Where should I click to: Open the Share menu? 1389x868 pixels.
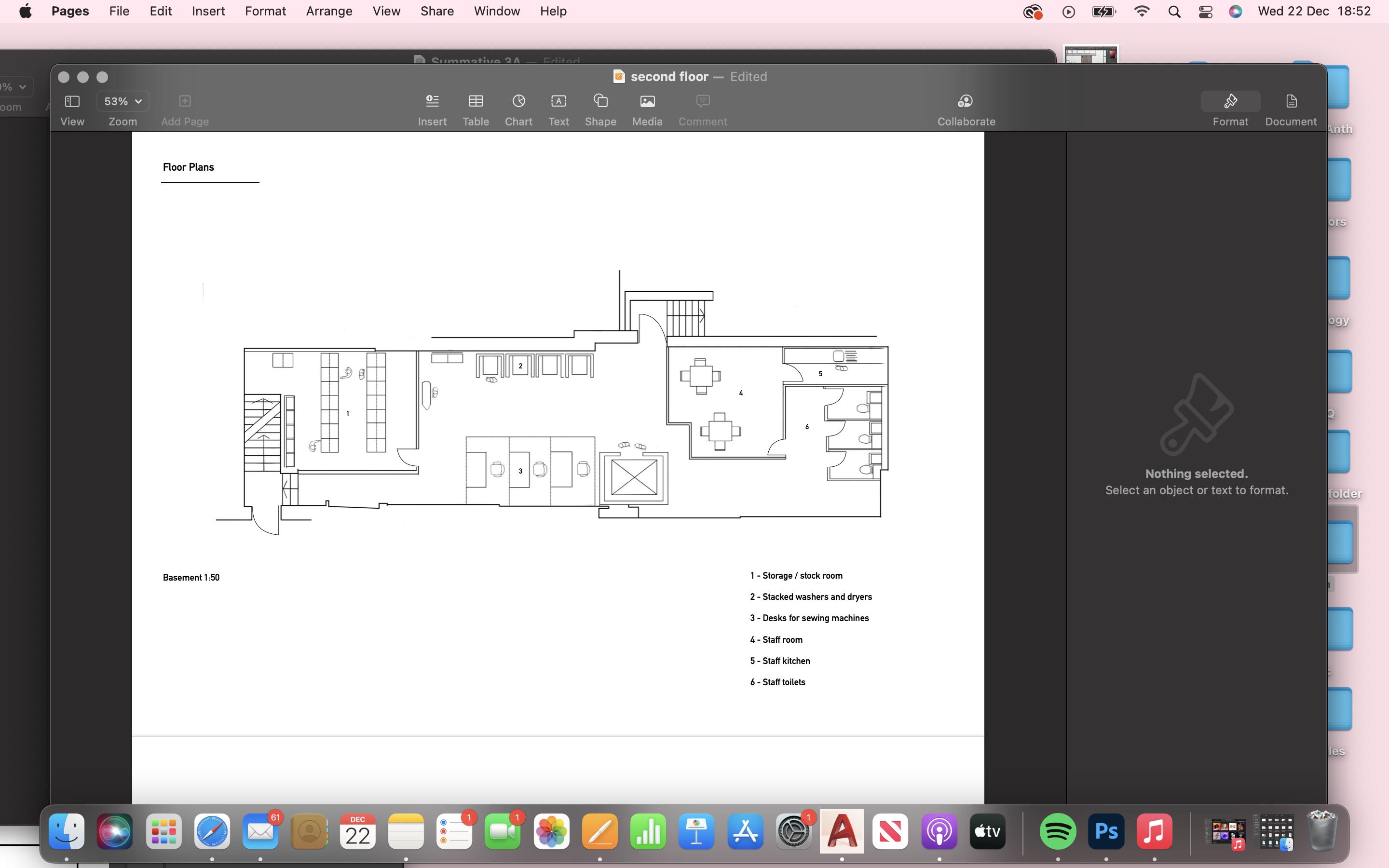coord(437,12)
